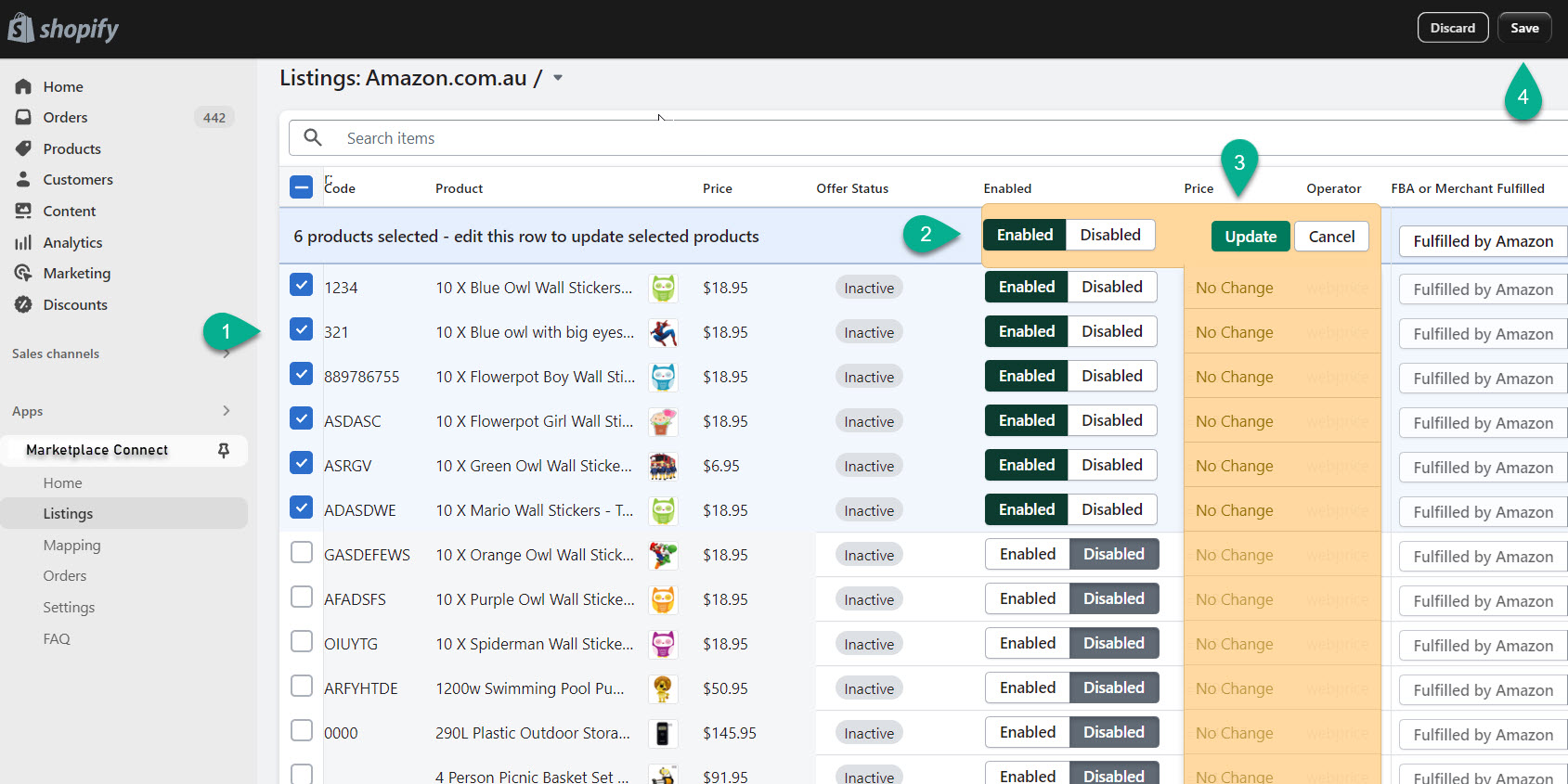Click the Shopify logo

[63, 29]
